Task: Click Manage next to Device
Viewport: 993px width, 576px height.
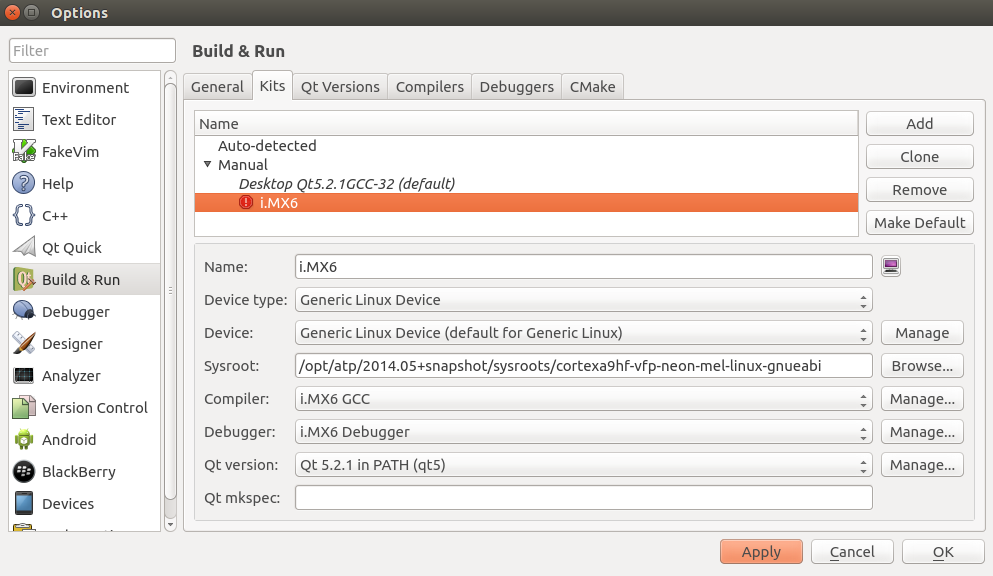Action: pyautogui.click(x=922, y=333)
